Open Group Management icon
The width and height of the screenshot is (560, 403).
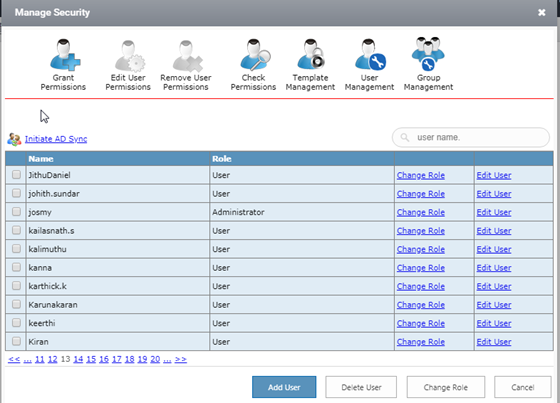[x=428, y=54]
